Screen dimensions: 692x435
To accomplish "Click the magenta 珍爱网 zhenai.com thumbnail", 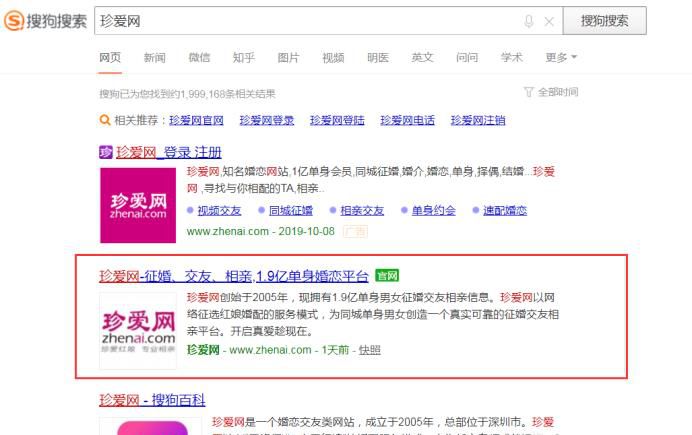I will pos(138,205).
